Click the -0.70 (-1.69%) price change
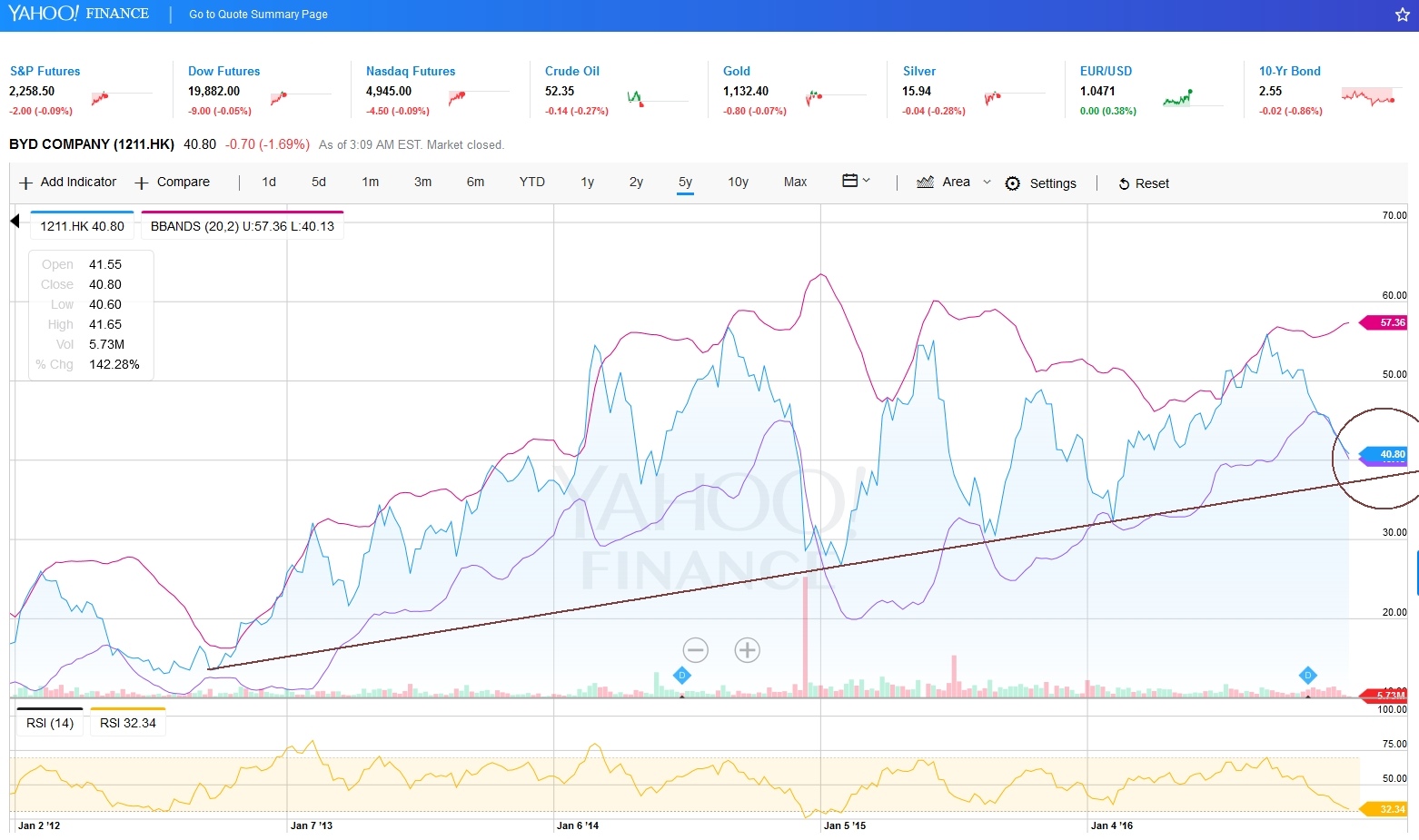 coord(267,144)
